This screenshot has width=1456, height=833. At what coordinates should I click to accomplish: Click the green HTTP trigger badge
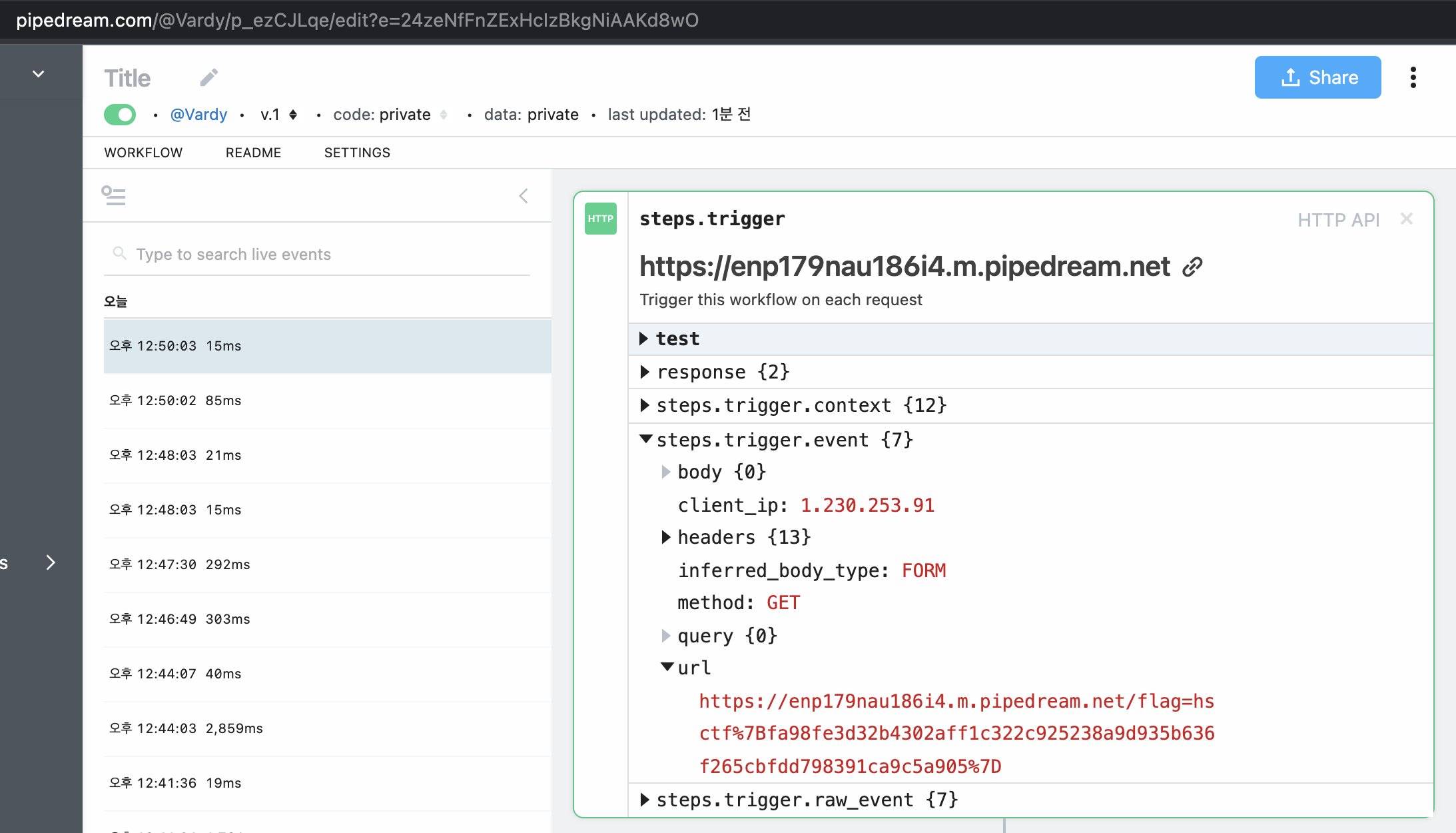[600, 219]
